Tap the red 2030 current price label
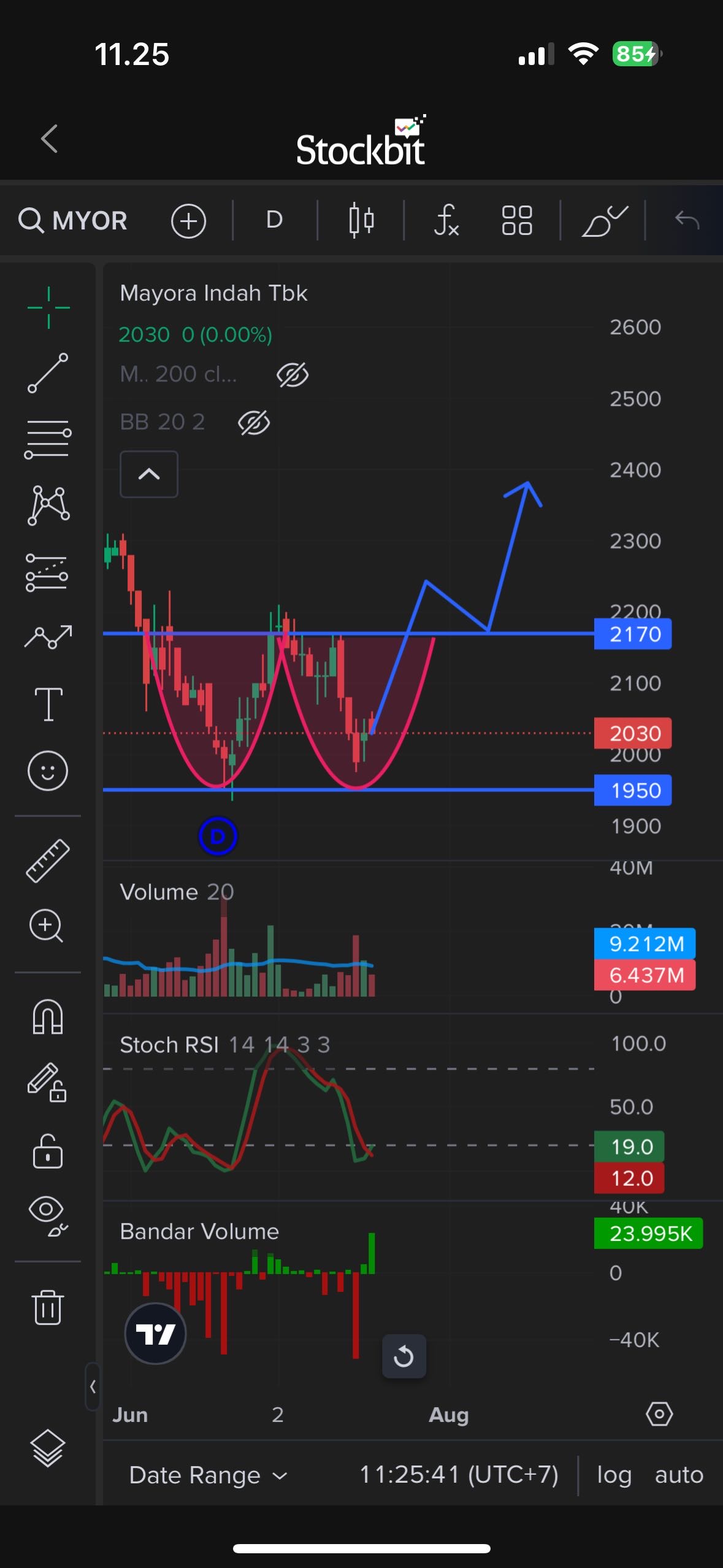Screen dimensions: 723x1568 633,733
